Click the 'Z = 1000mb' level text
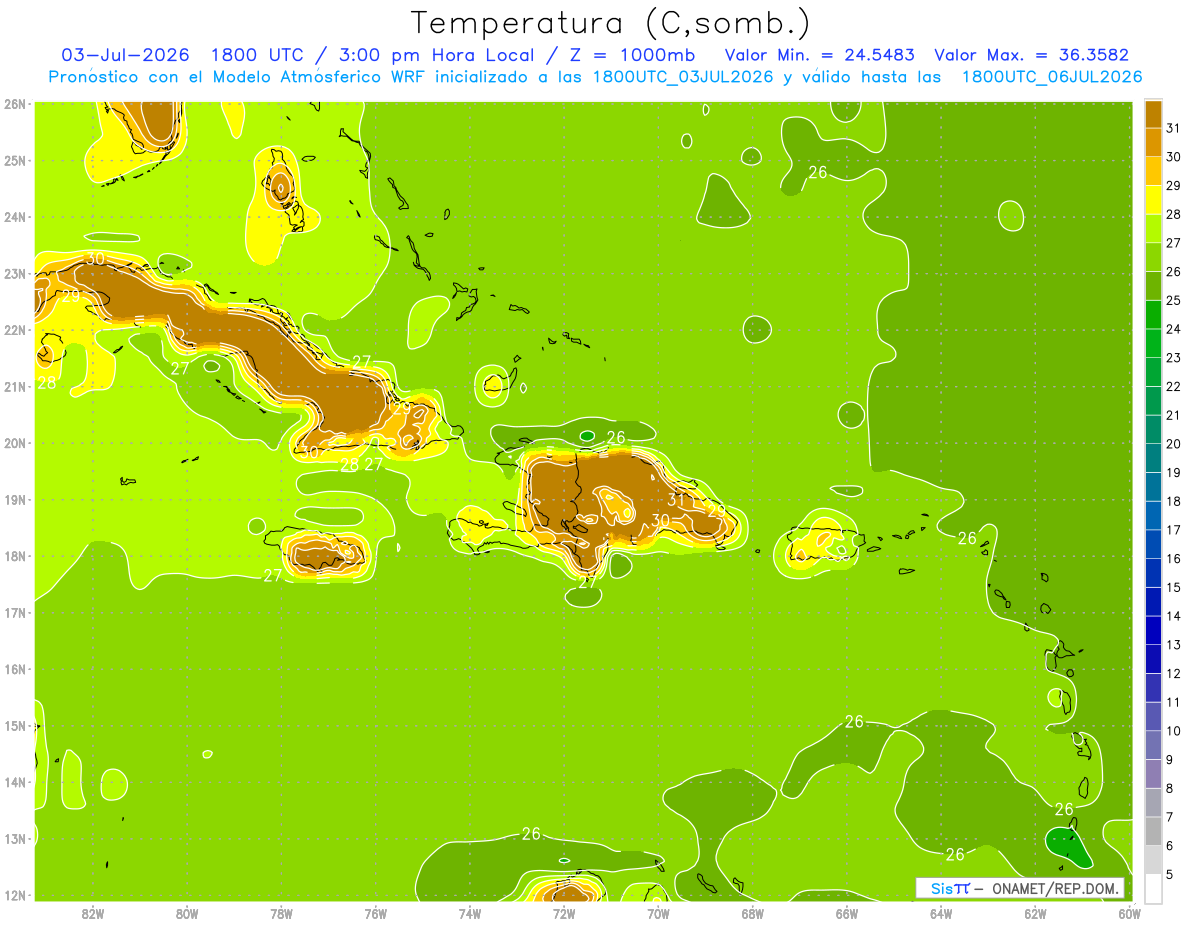Viewport: 1200px width, 927px height. pyautogui.click(x=635, y=55)
